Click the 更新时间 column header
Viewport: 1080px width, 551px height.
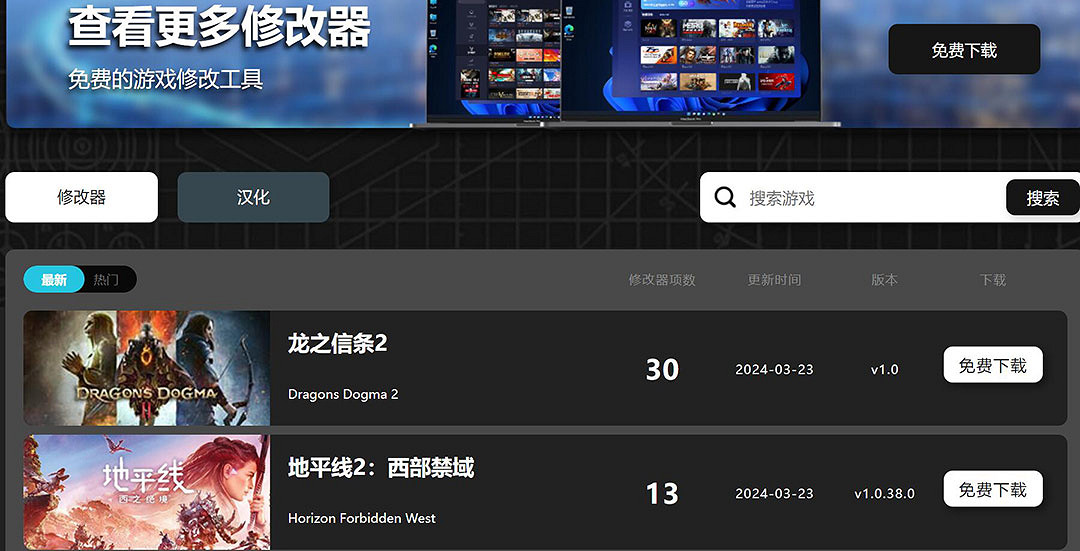pyautogui.click(x=774, y=280)
